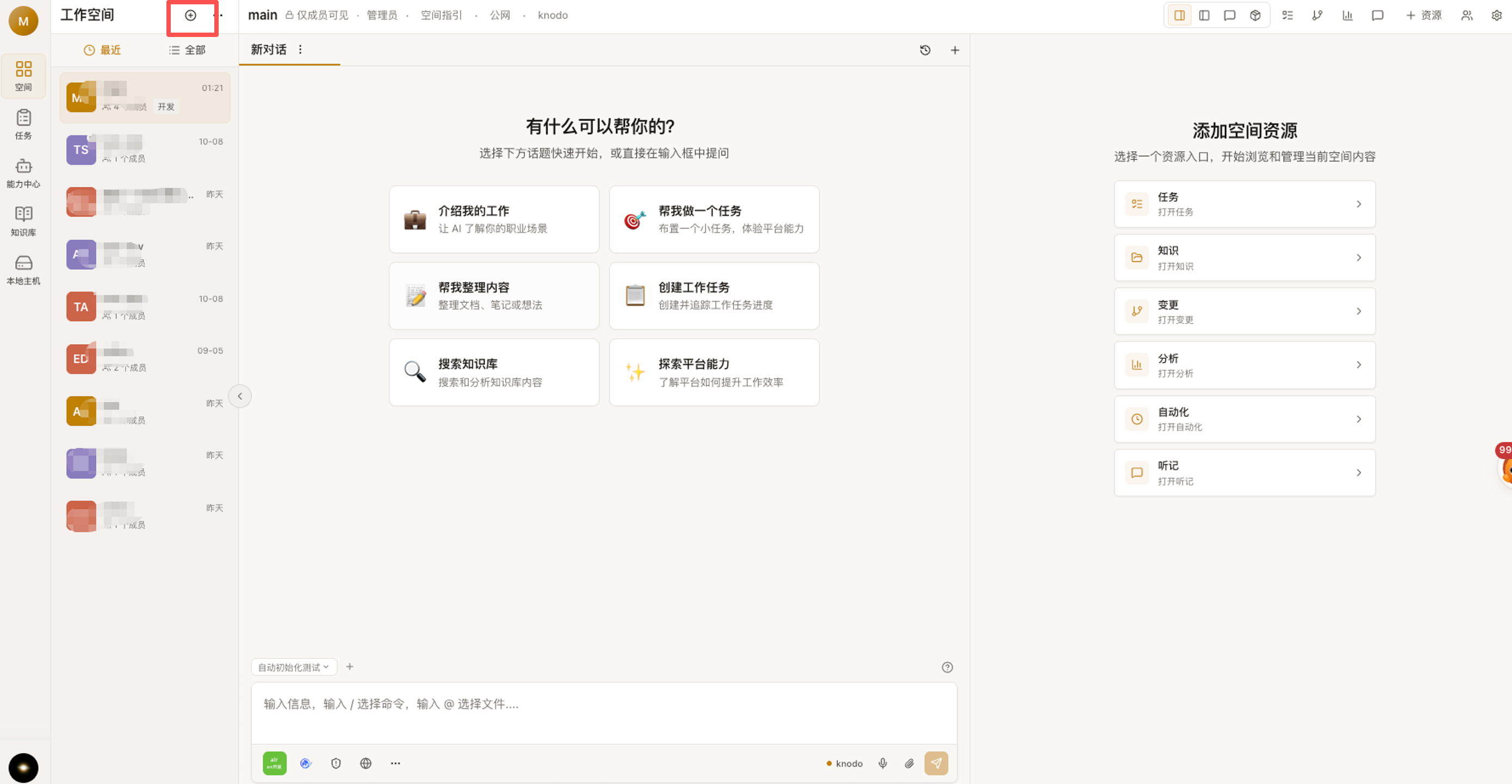Select the 新对话 conversation tab
This screenshot has width=1512, height=784.
click(269, 49)
